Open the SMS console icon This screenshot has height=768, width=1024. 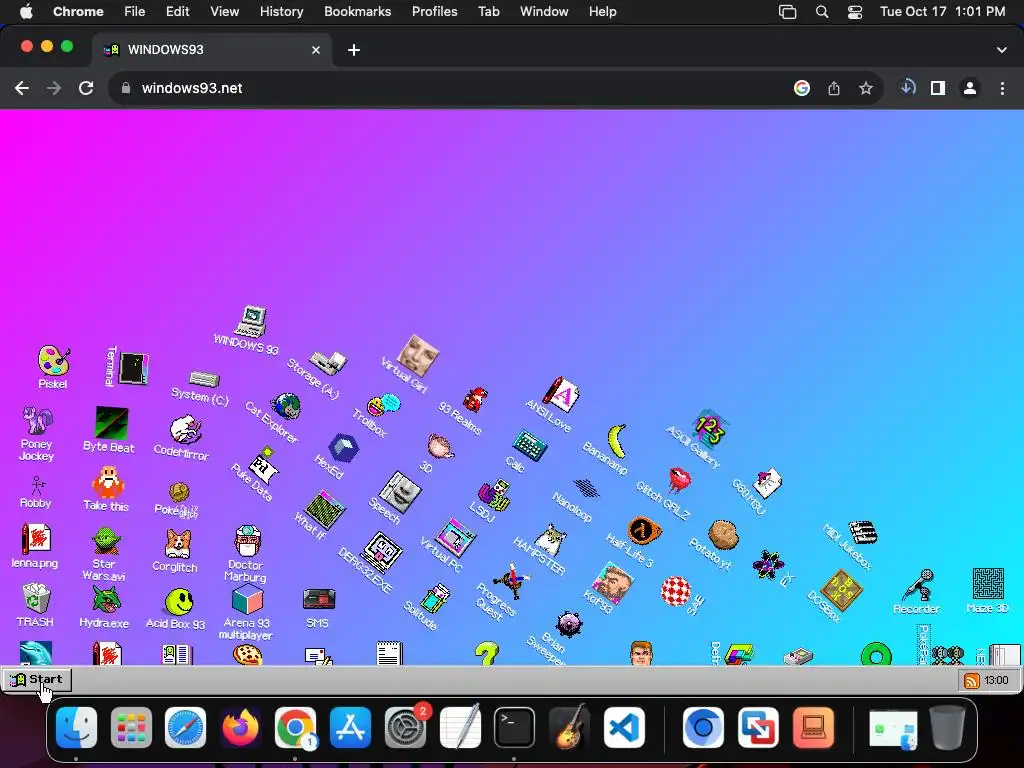319,599
